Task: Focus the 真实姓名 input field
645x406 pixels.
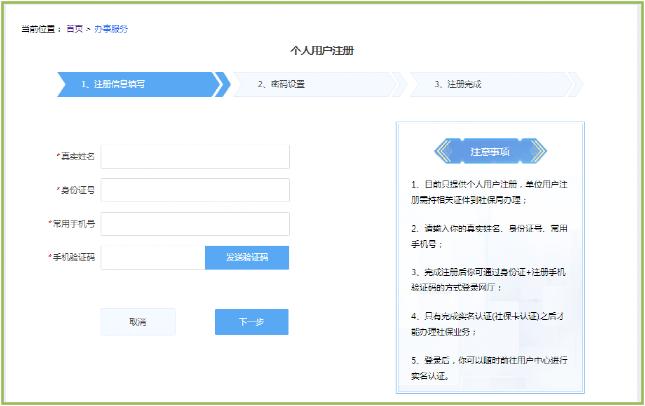Action: pos(195,157)
